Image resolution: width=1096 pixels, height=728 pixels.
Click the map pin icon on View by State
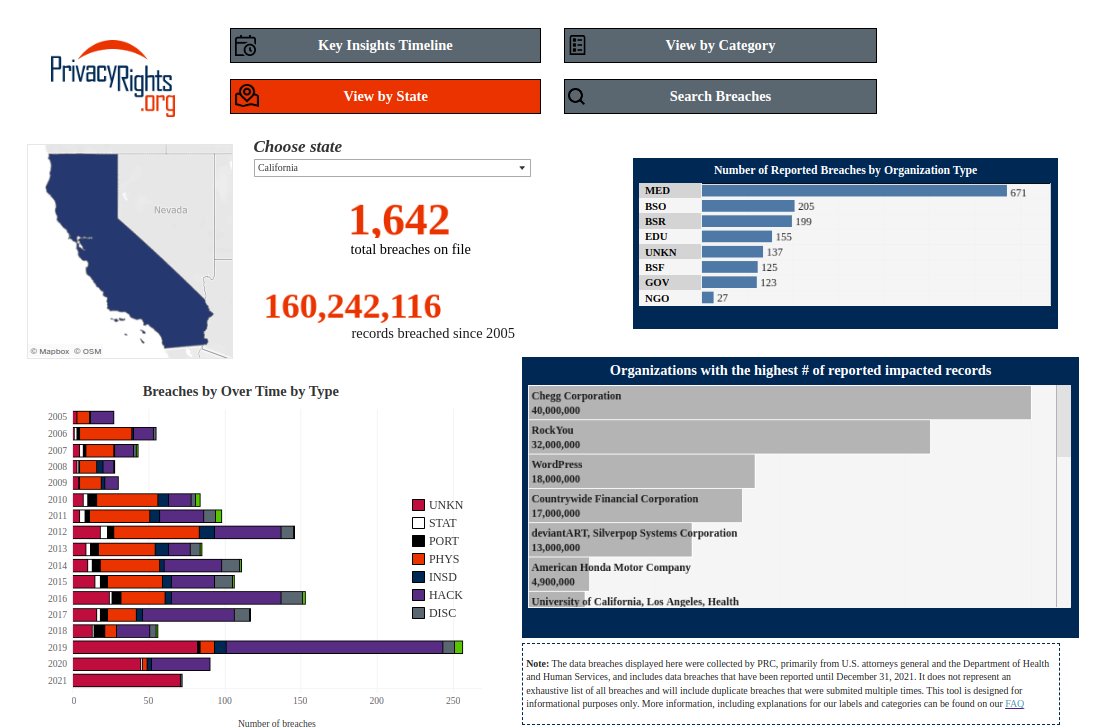(247, 96)
